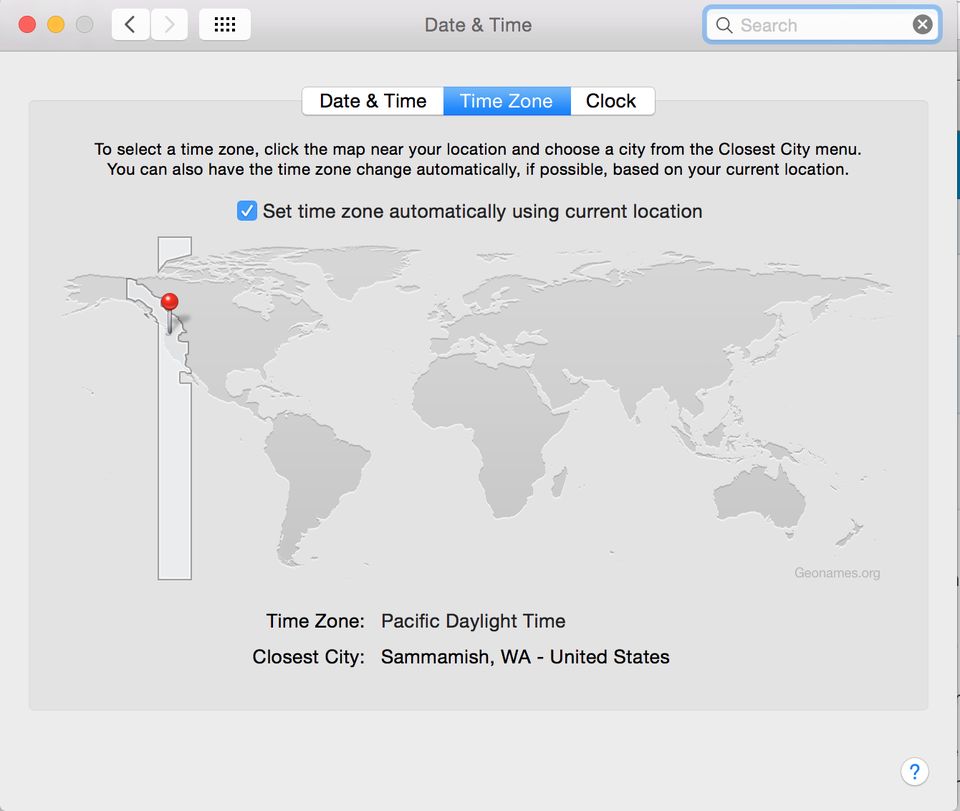960x811 pixels.
Task: Click the forward chevron navigation button
Action: coord(169,24)
